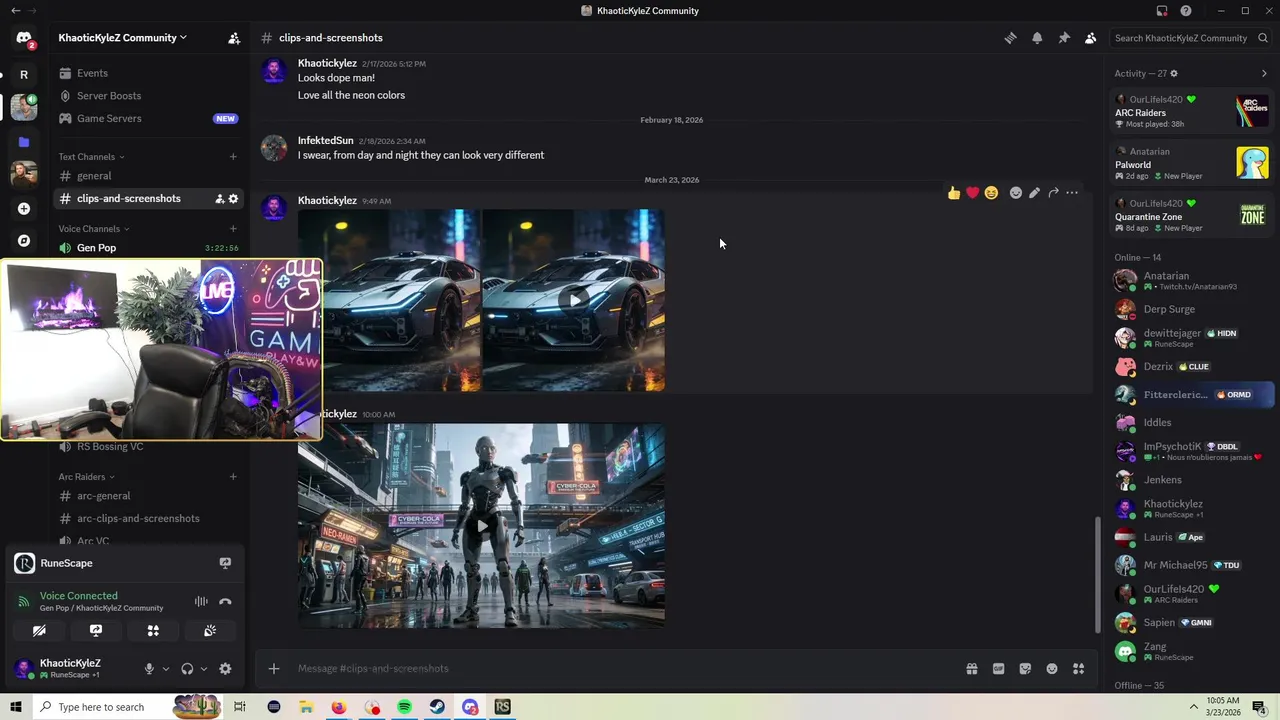Image resolution: width=1280 pixels, height=720 pixels.
Task: Collapse the Arc Raiders category
Action: click(86, 477)
